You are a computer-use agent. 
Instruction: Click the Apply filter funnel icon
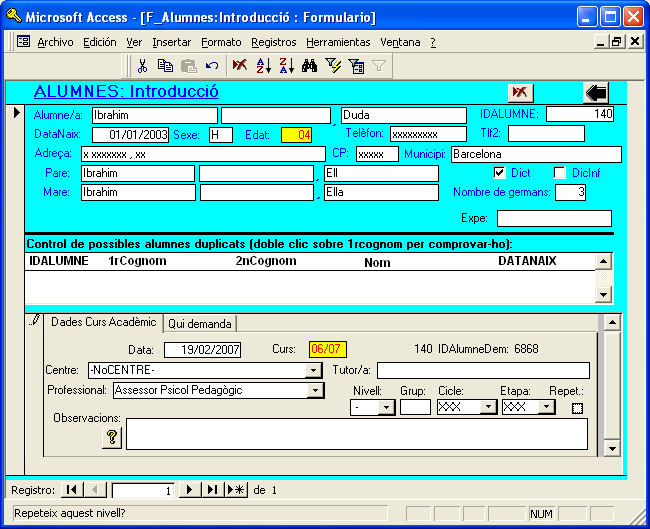coord(379,66)
